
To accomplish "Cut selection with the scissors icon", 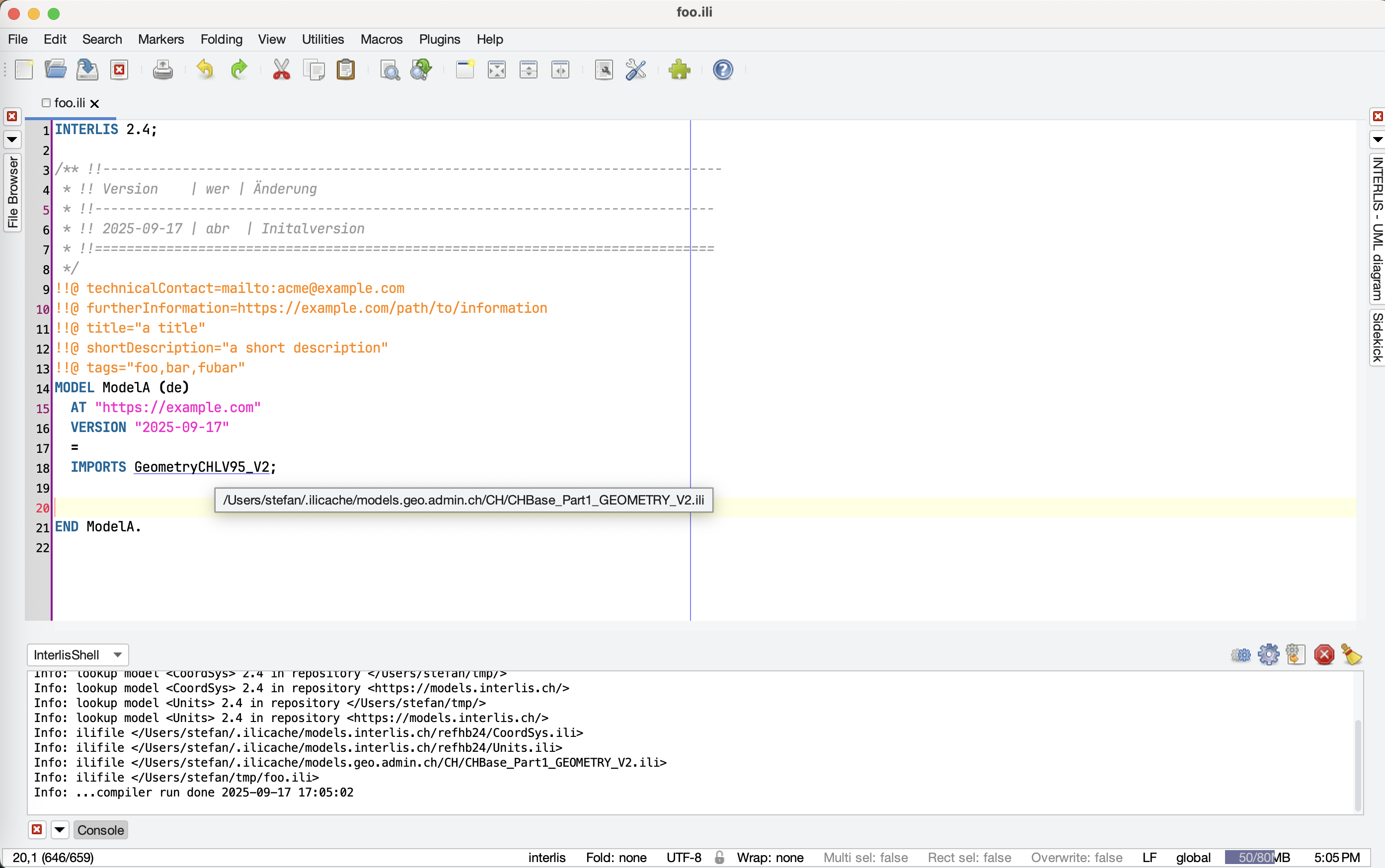I will pos(281,70).
